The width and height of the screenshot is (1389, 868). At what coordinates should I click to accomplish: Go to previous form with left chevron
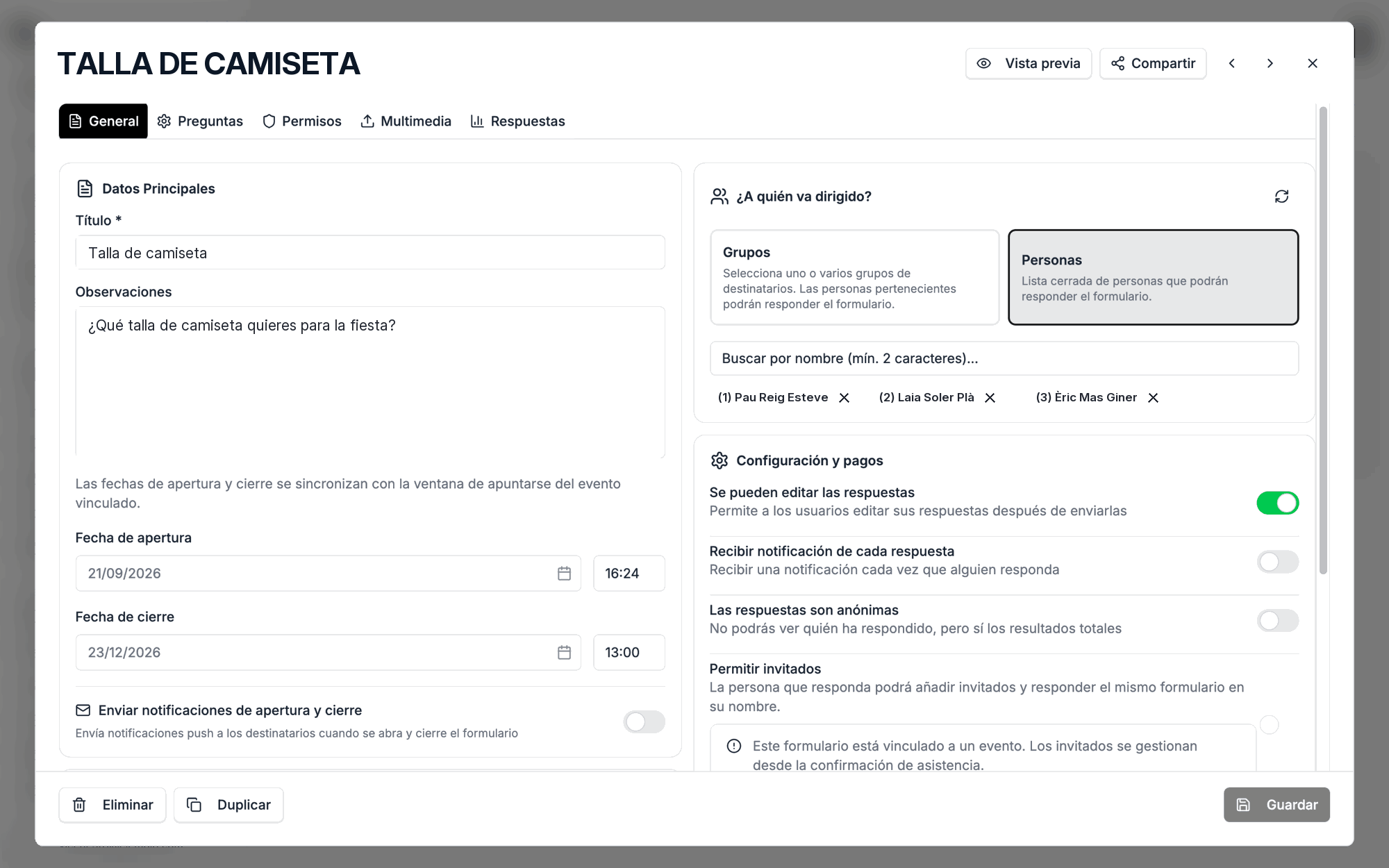[x=1232, y=63]
